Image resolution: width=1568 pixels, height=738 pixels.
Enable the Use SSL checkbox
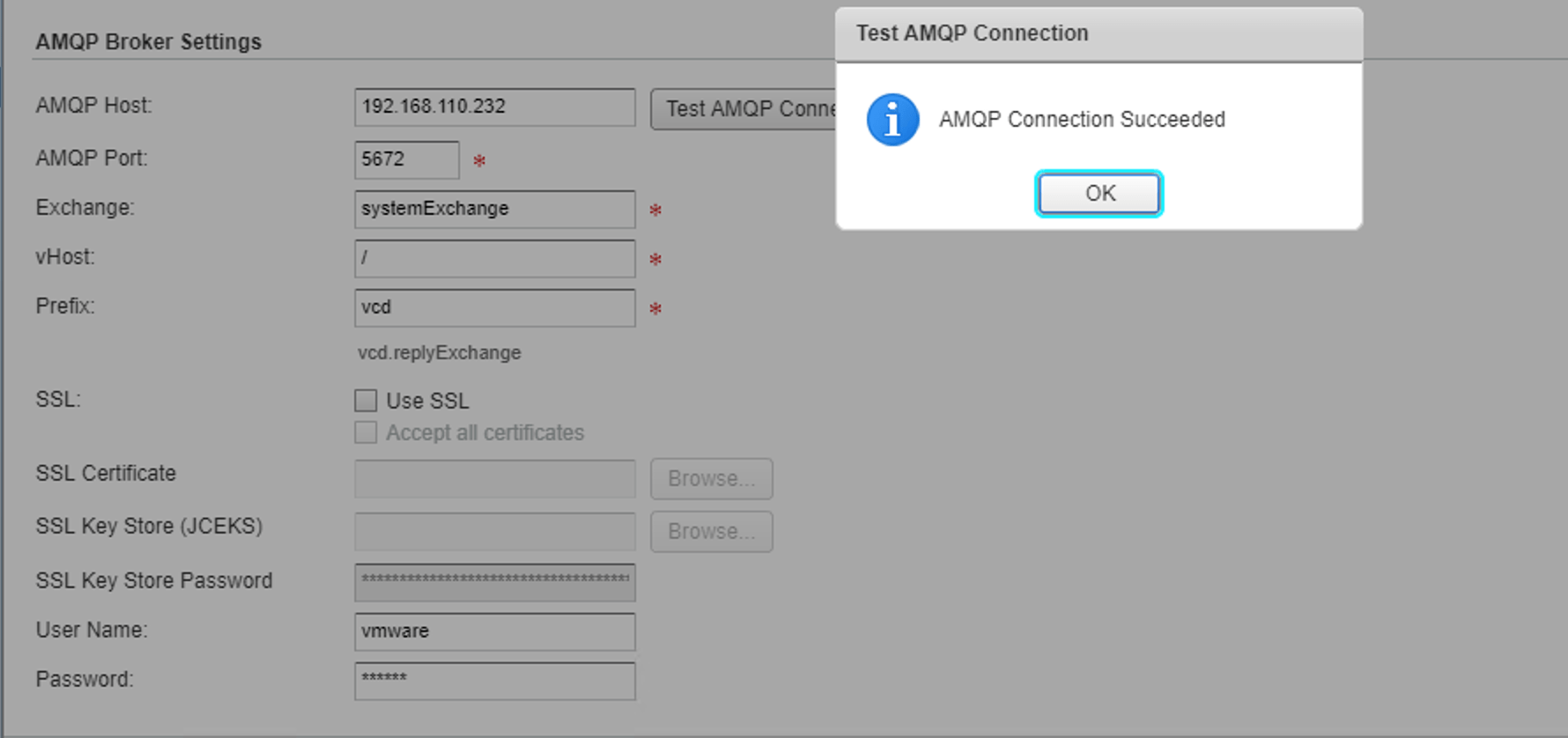click(366, 401)
